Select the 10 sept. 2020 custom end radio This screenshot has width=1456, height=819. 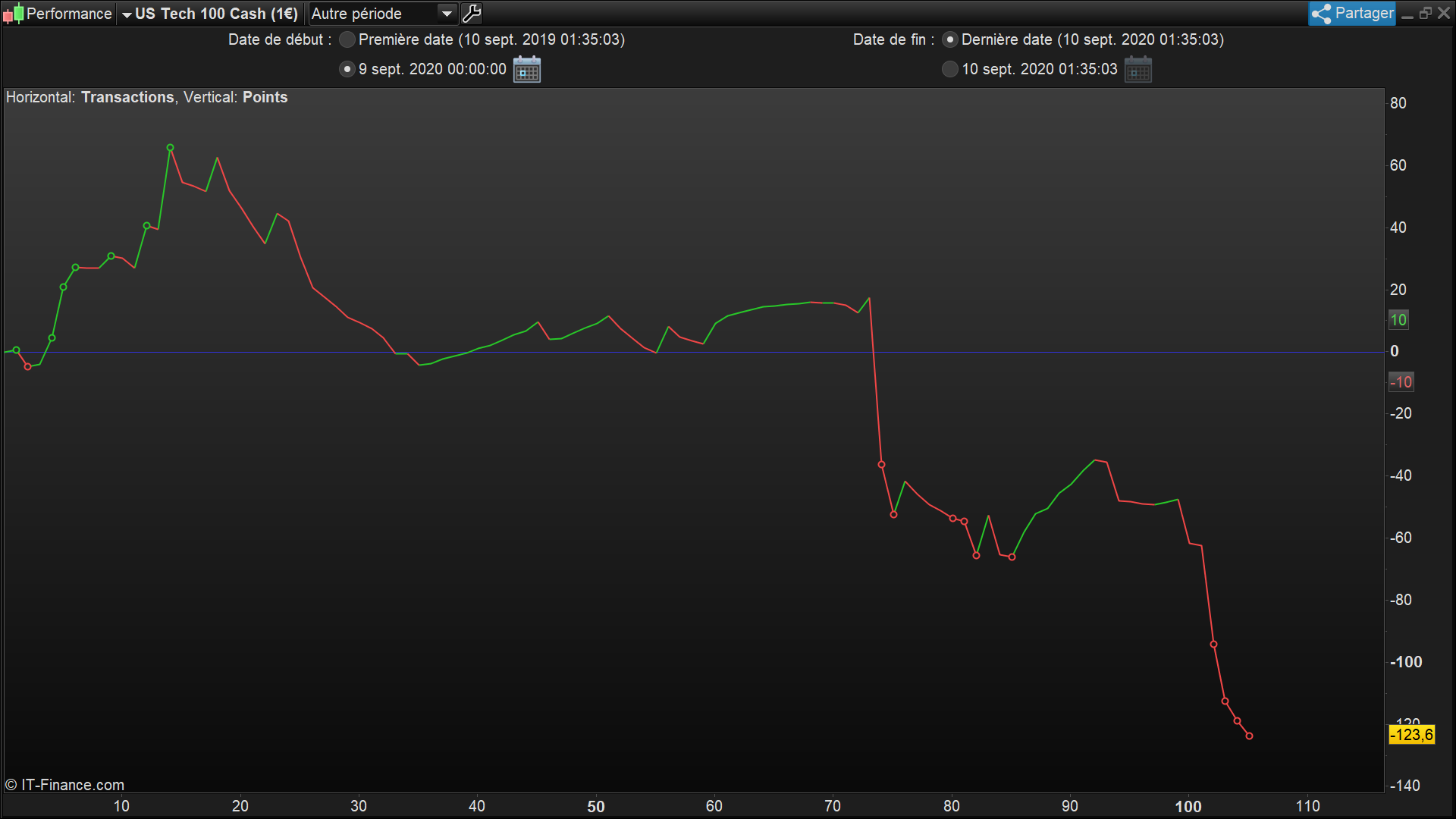949,69
